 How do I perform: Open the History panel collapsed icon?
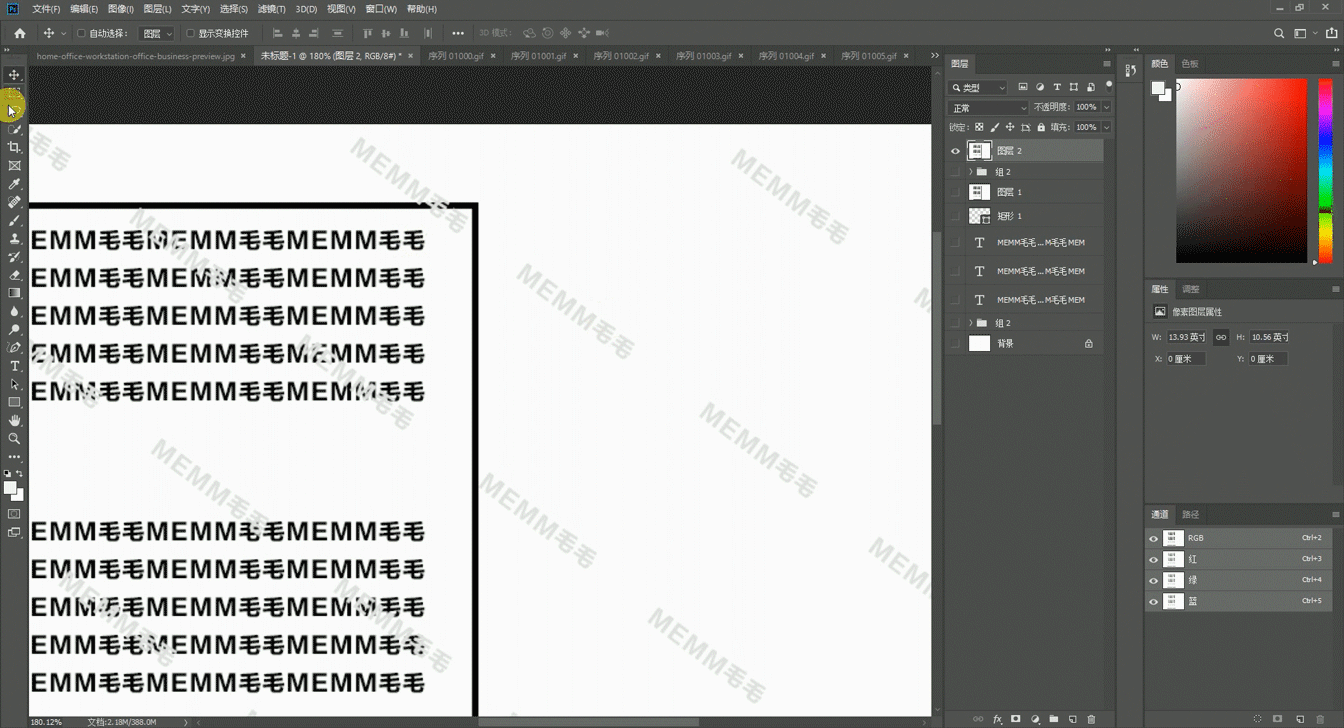click(x=1130, y=70)
